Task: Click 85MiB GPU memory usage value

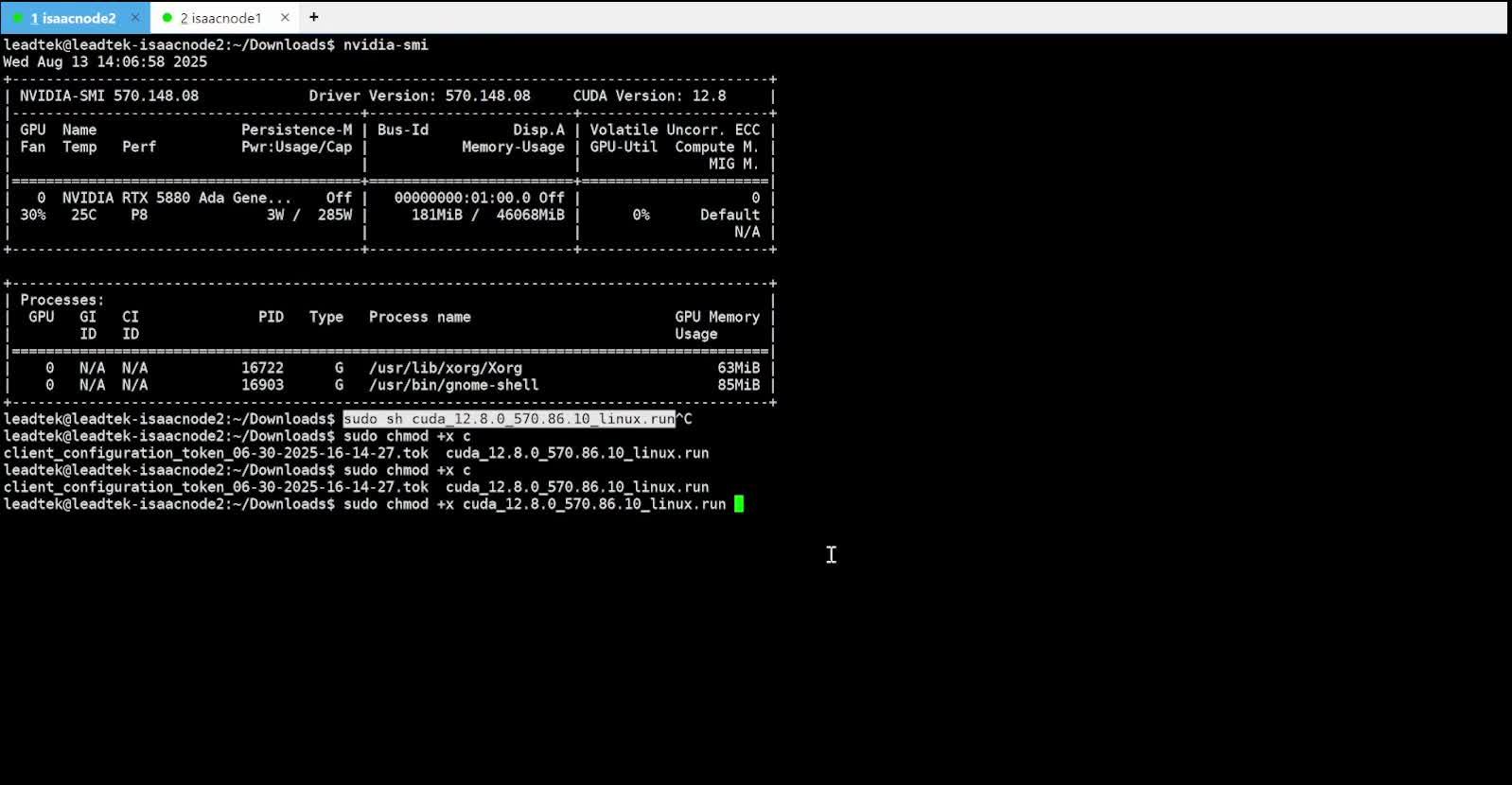Action: click(x=739, y=385)
